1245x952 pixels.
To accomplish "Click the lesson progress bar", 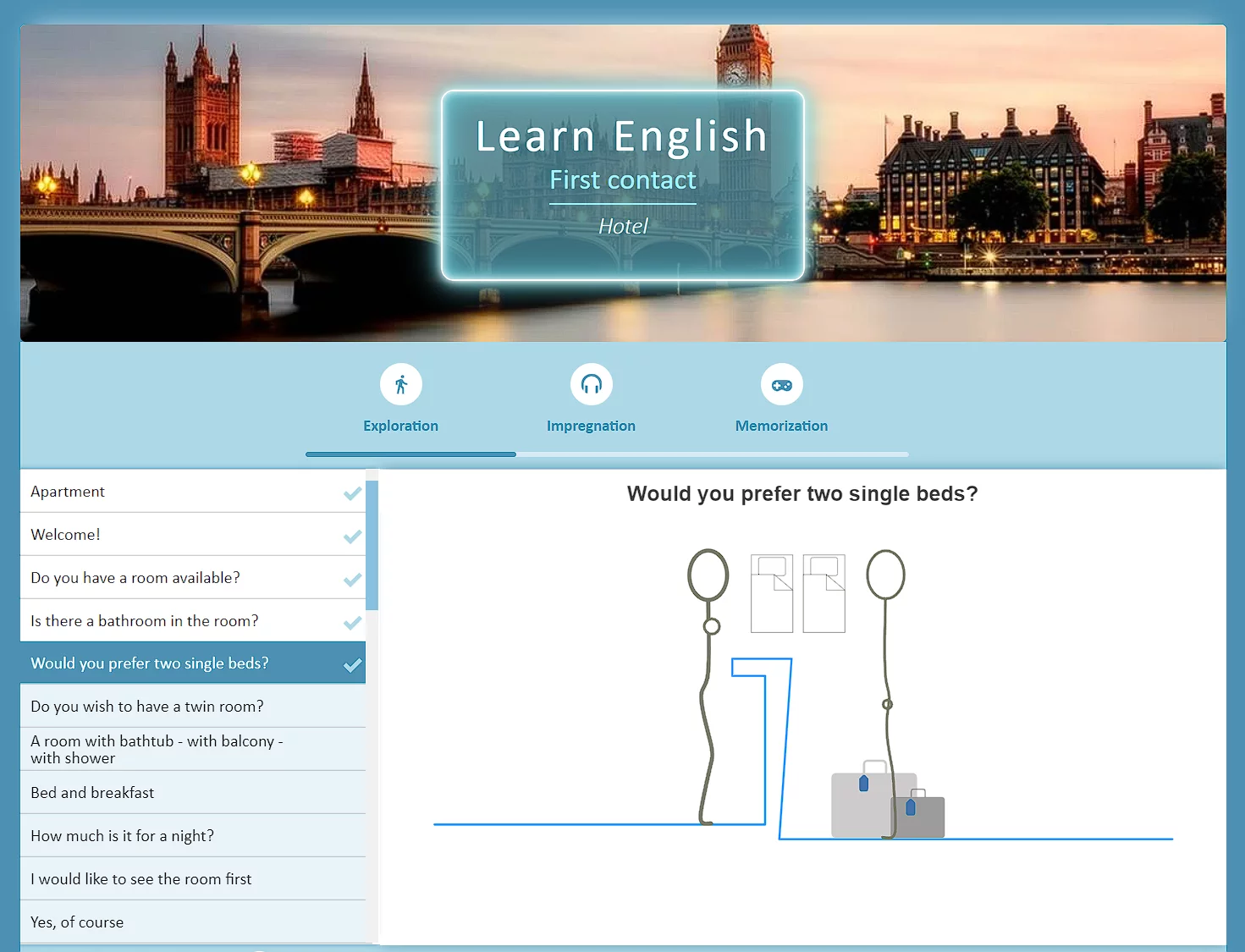I will click(607, 454).
